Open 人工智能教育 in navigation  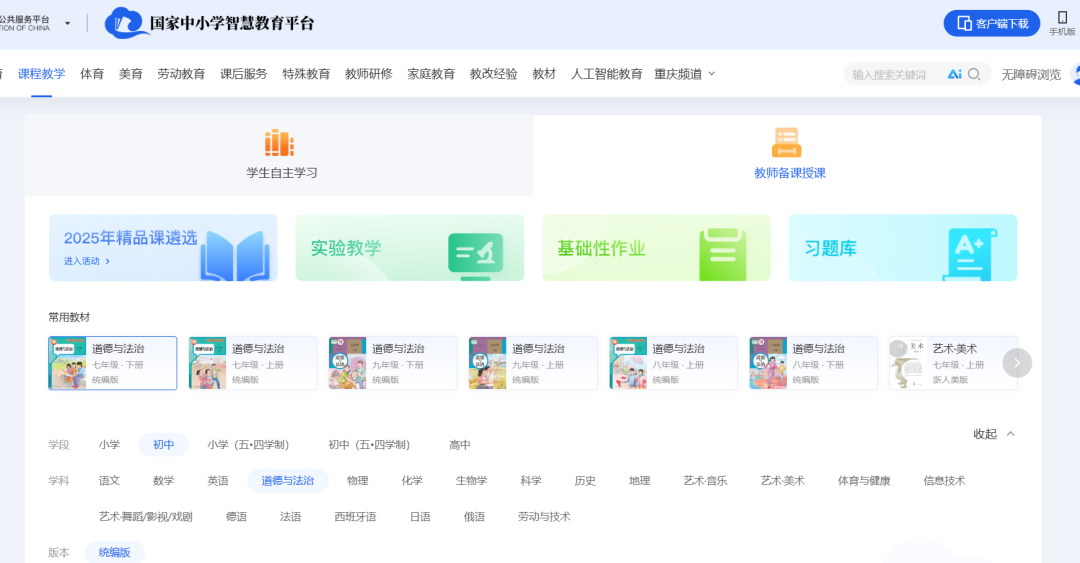pyautogui.click(x=606, y=74)
